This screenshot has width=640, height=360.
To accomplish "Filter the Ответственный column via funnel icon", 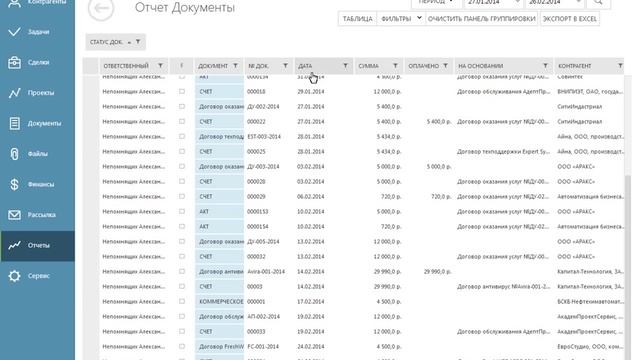I will pos(160,66).
